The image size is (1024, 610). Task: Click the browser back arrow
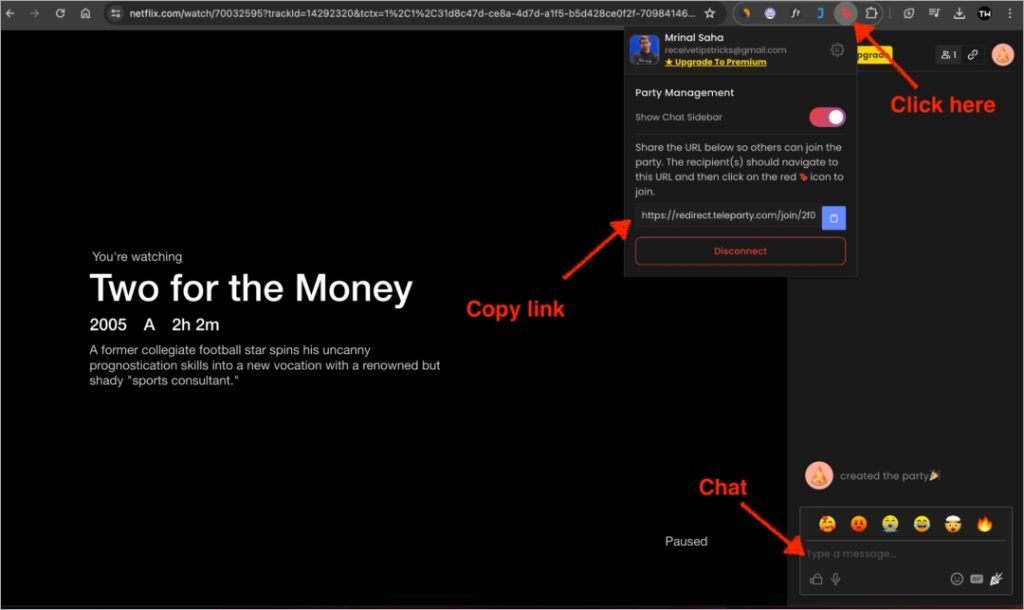pyautogui.click(x=10, y=13)
